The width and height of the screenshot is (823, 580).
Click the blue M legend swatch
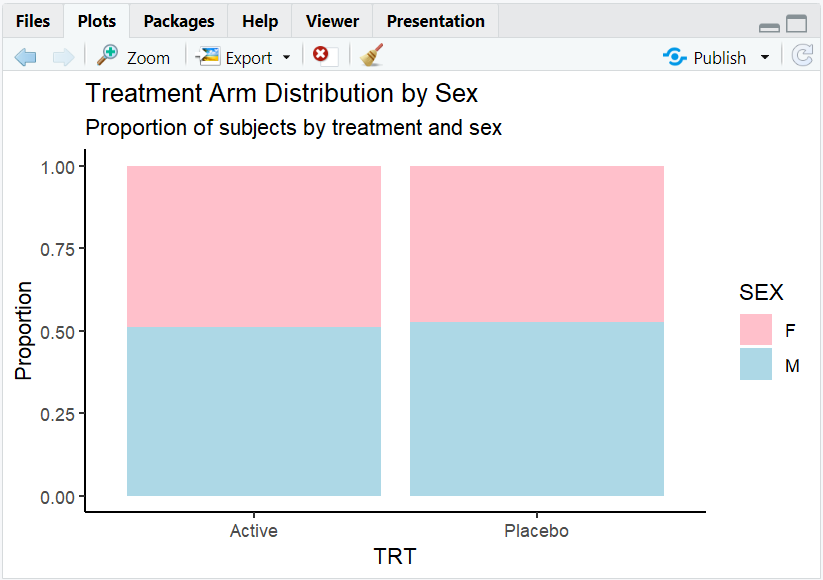pyautogui.click(x=757, y=365)
